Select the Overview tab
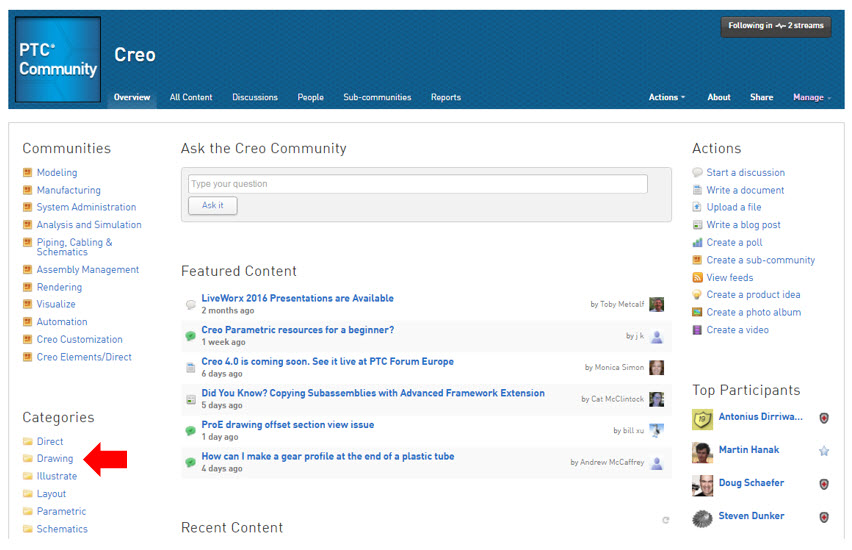Viewport: 852px width, 550px height. [x=132, y=97]
